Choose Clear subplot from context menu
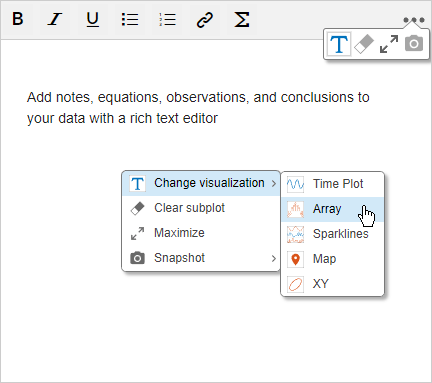The height and width of the screenshot is (383, 432). click(x=201, y=208)
